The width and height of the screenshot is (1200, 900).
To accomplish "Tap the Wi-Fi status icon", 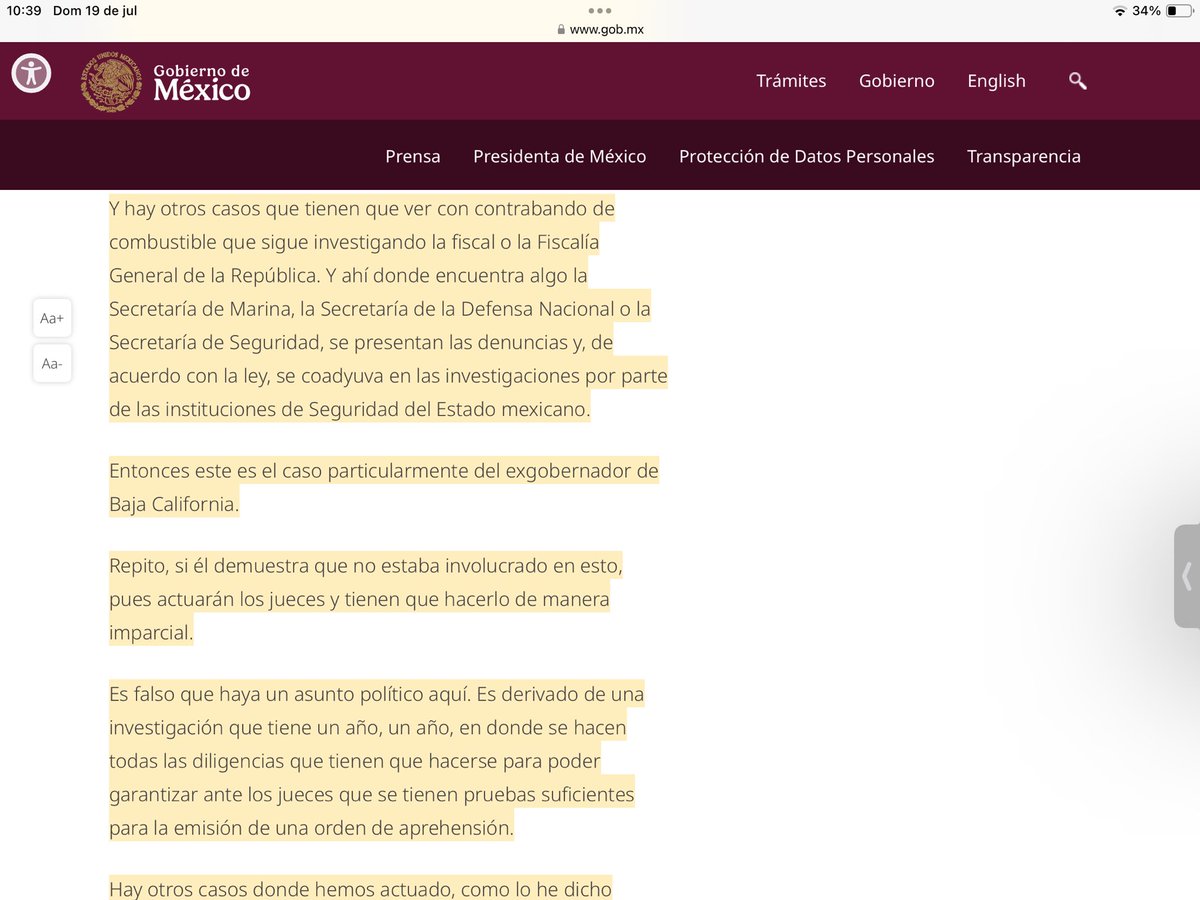I will tap(1119, 11).
